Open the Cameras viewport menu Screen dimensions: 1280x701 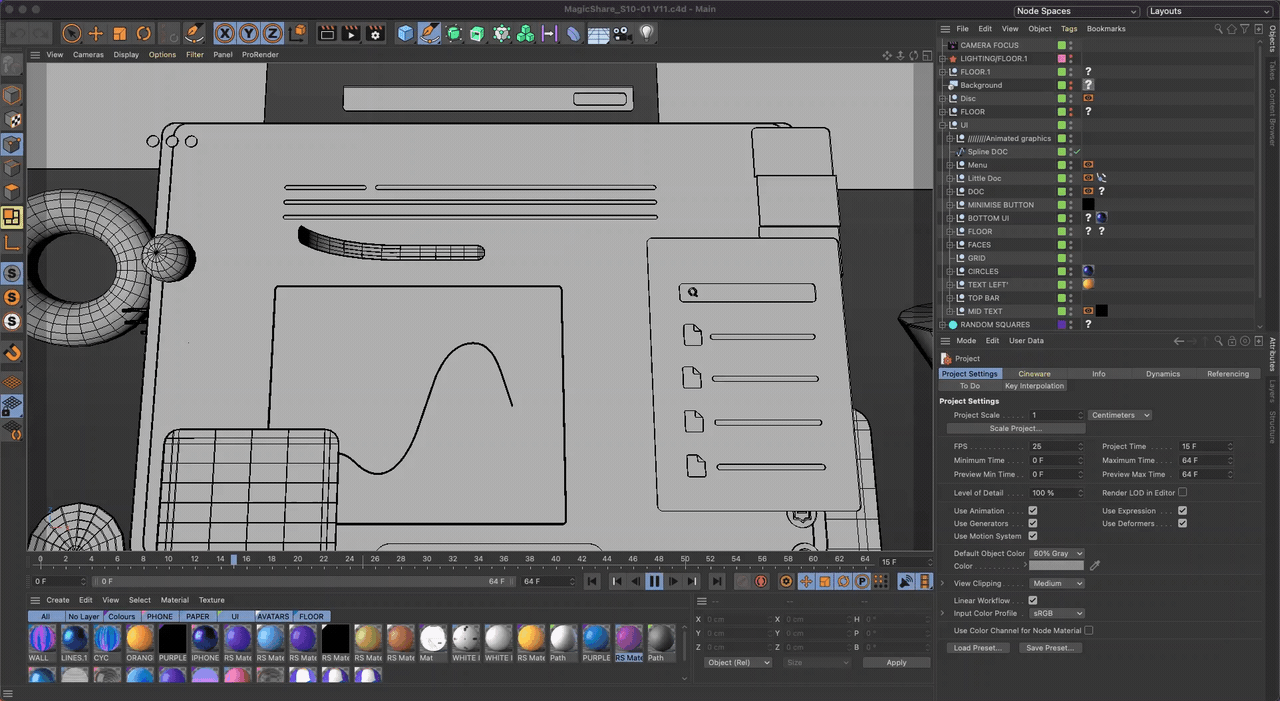(88, 55)
